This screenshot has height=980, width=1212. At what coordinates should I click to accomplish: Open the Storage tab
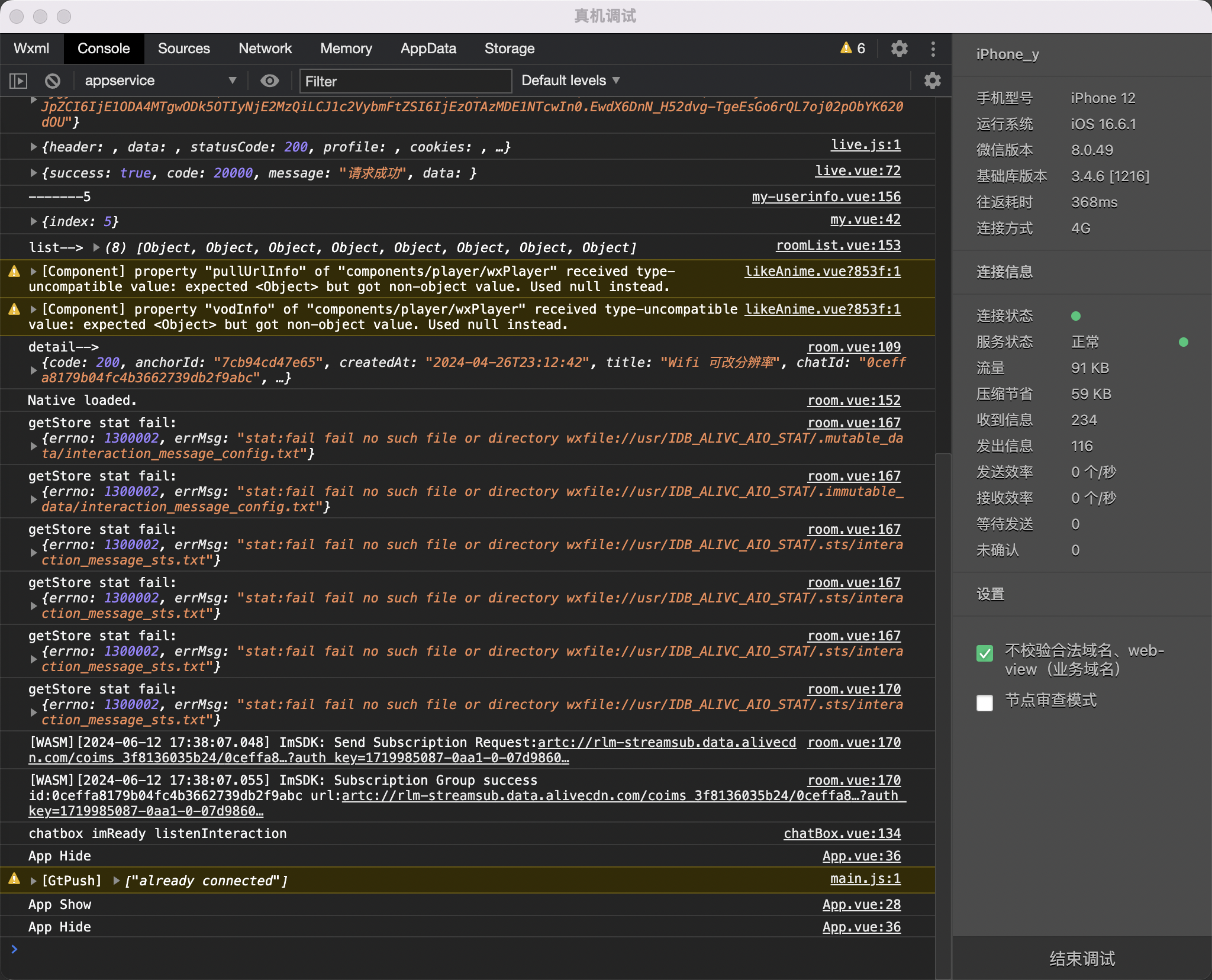click(510, 49)
